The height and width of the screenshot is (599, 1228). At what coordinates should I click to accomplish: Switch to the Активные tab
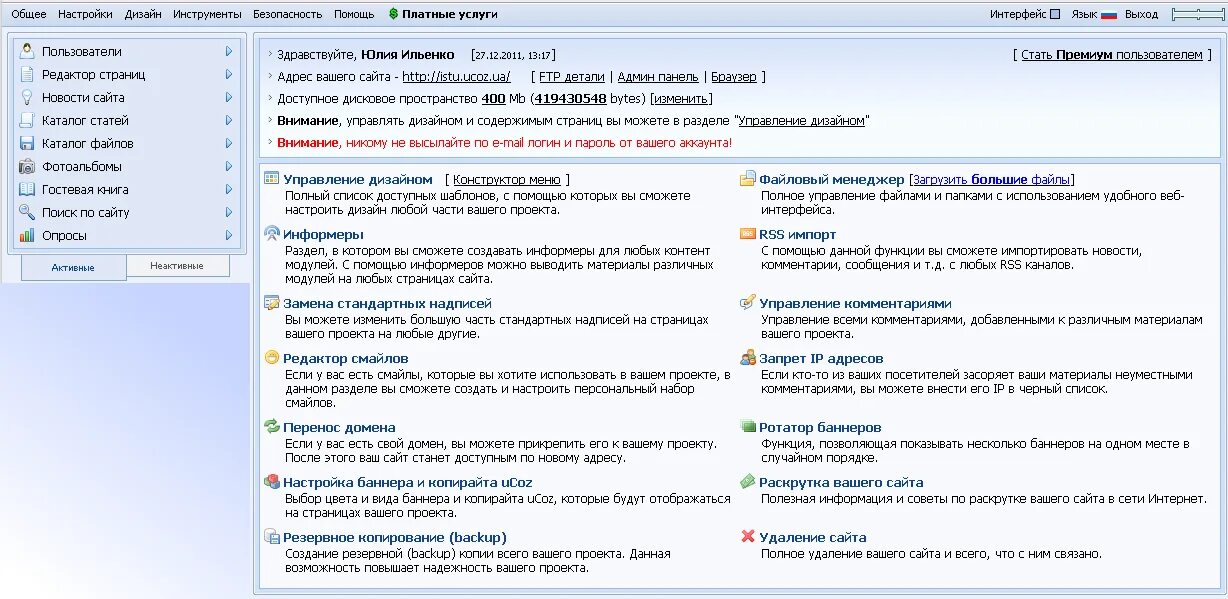(73, 267)
